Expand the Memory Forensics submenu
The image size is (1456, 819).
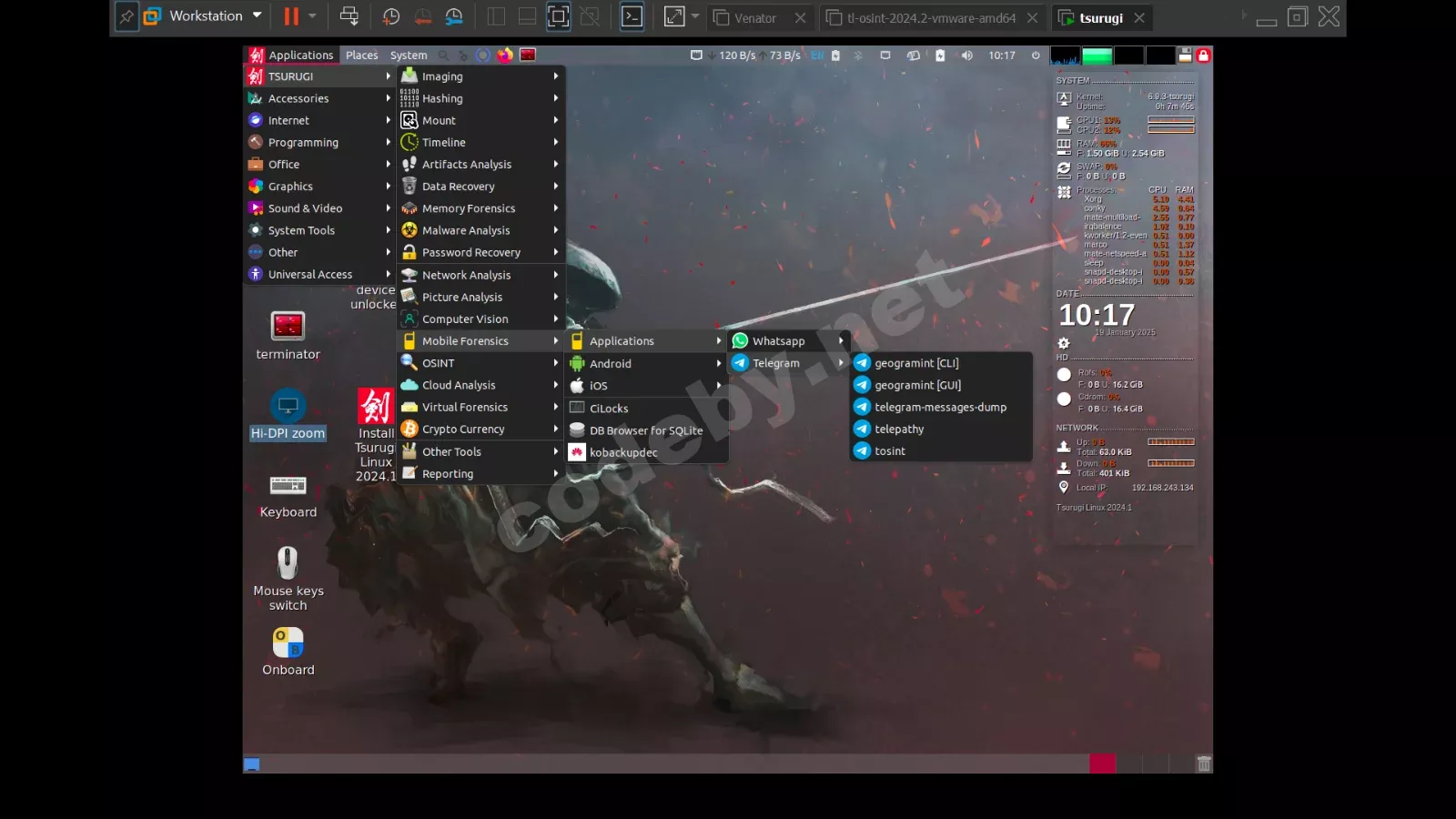[480, 208]
